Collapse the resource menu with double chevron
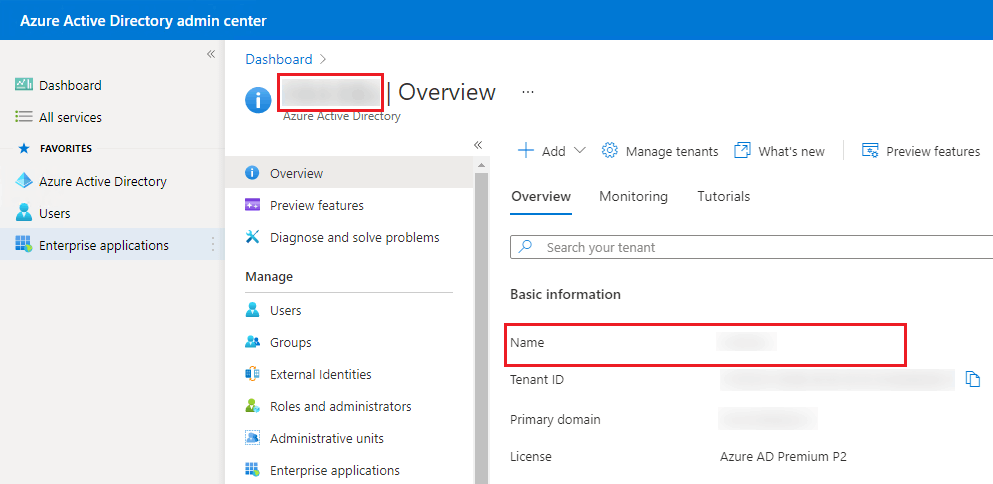The width and height of the screenshot is (993, 484). pyautogui.click(x=478, y=145)
